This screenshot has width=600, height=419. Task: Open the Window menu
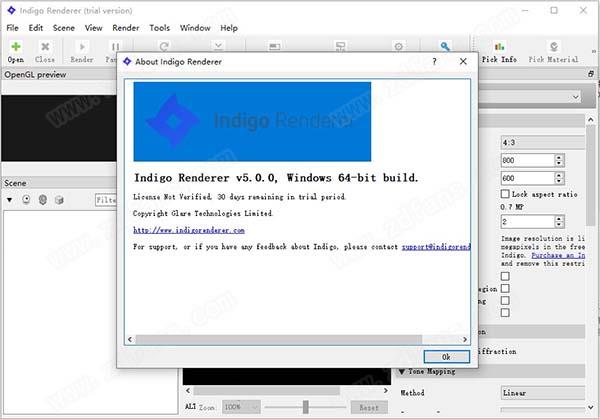pos(195,28)
